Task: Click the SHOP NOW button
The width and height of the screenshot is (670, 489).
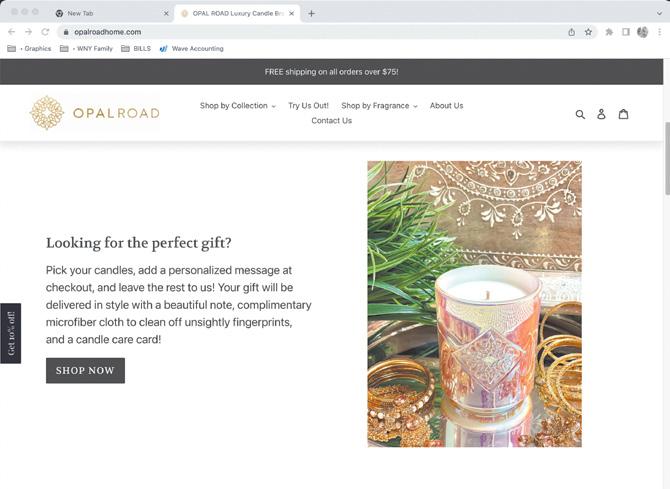Action: [85, 370]
